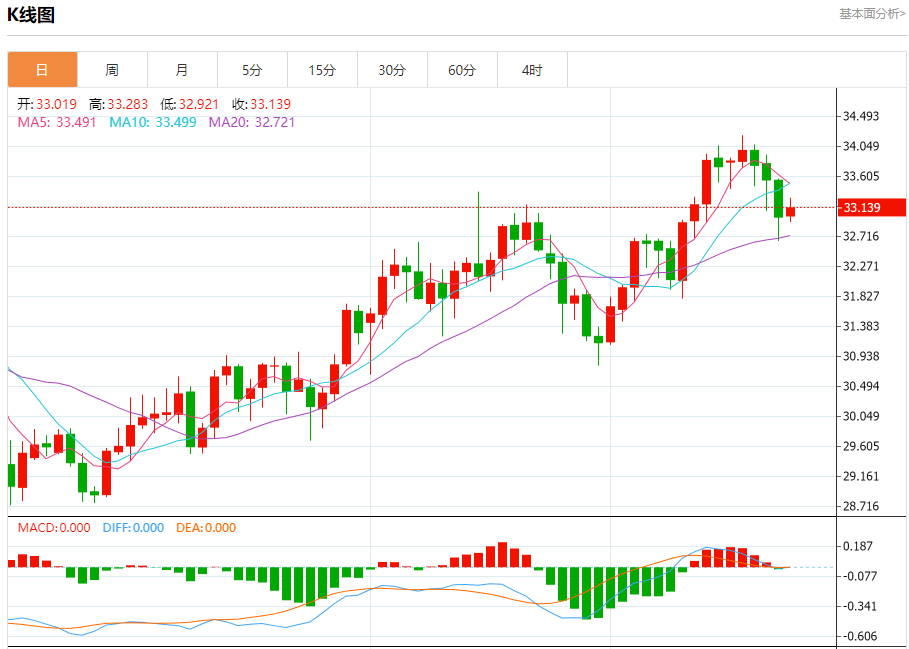909x649 pixels.
Task: Switch to the 月 monthly tab
Action: click(182, 70)
